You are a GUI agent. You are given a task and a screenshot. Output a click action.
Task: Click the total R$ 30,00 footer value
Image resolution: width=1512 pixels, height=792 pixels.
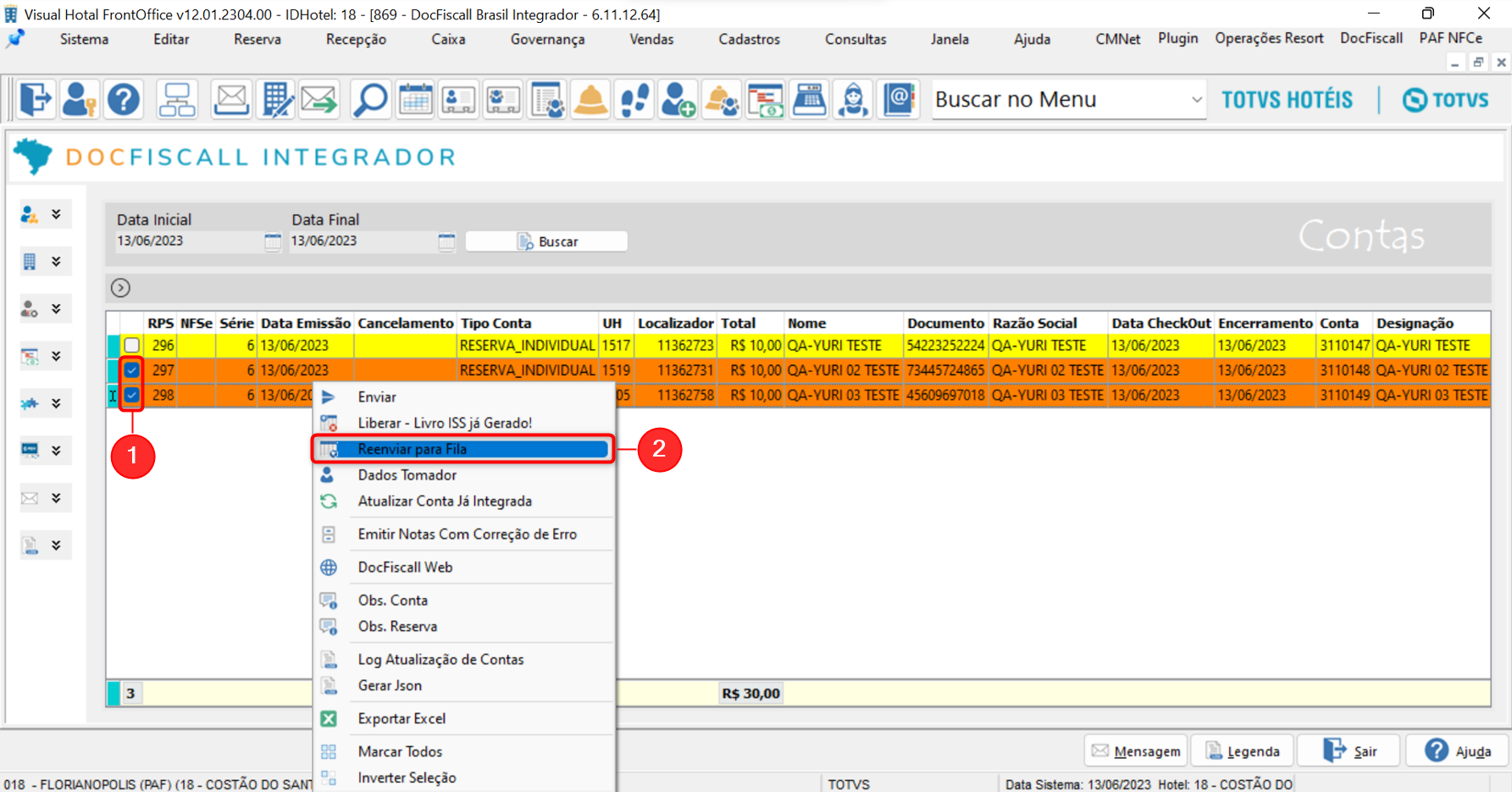pyautogui.click(x=750, y=693)
